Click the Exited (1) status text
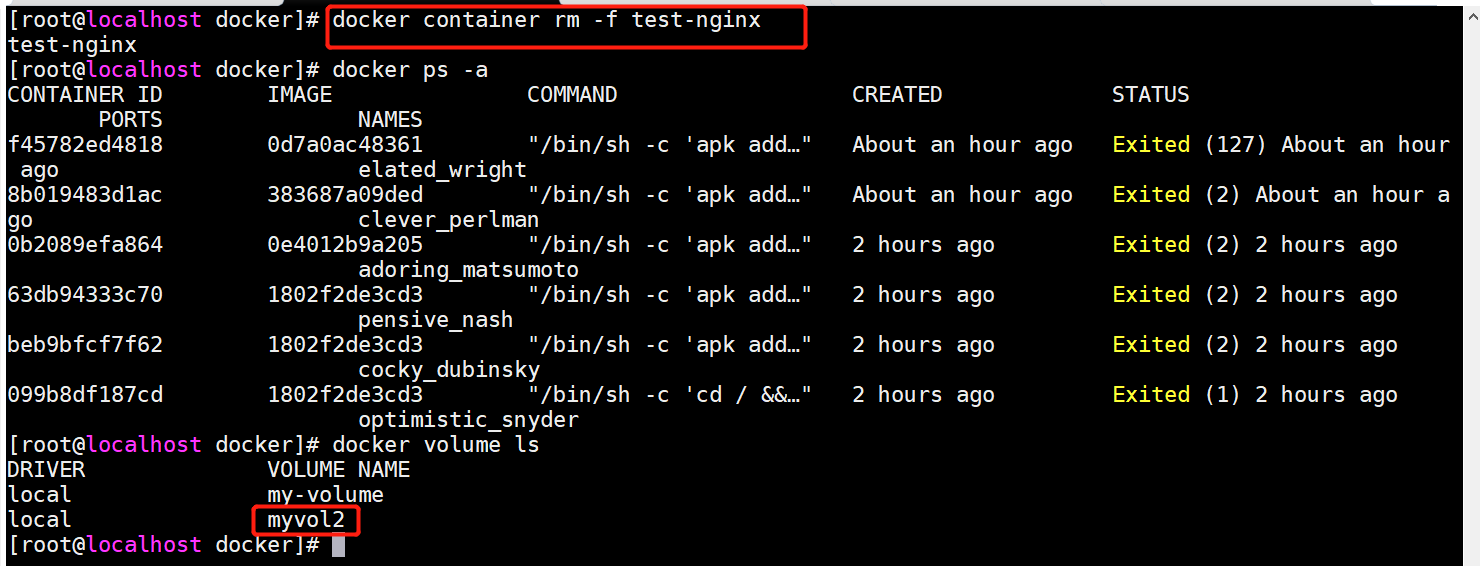Screen dimensions: 1480x566 (x=1177, y=395)
